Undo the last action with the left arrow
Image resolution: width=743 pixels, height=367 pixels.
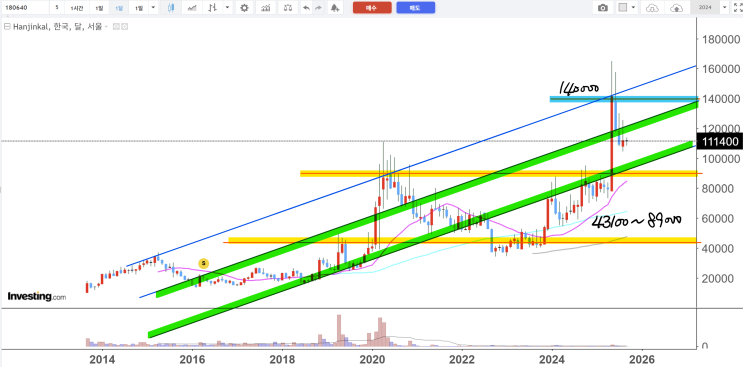(306, 8)
